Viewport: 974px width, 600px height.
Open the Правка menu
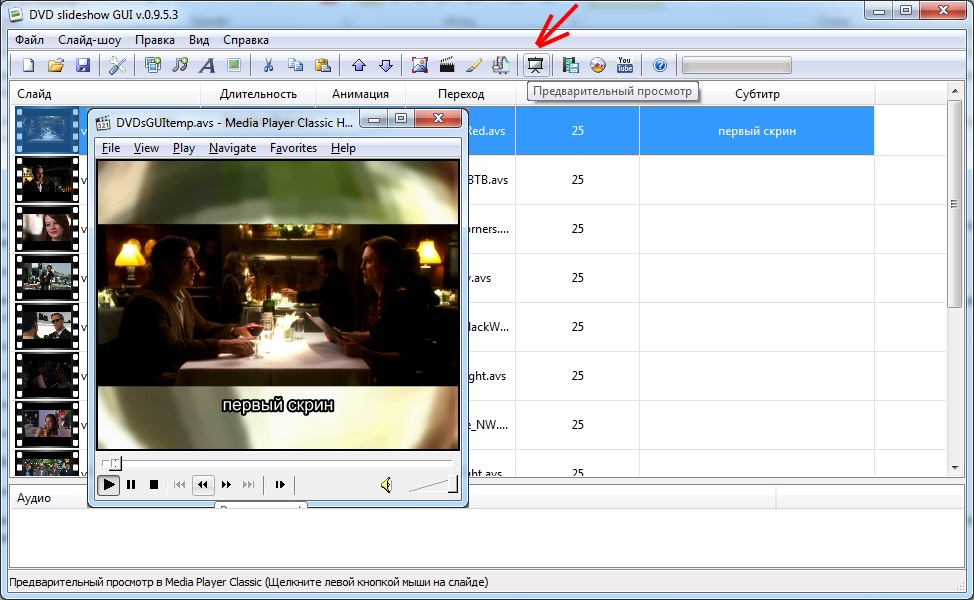tap(155, 40)
